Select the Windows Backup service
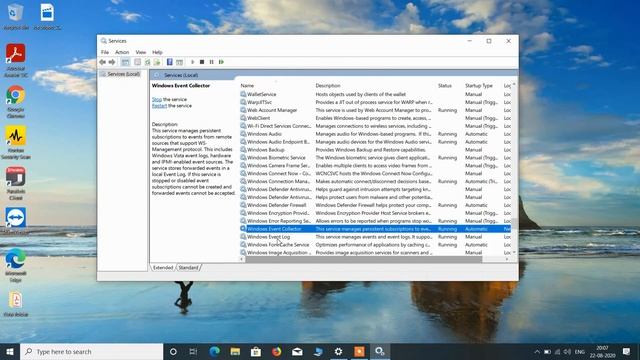640x360 pixels. 375,150
